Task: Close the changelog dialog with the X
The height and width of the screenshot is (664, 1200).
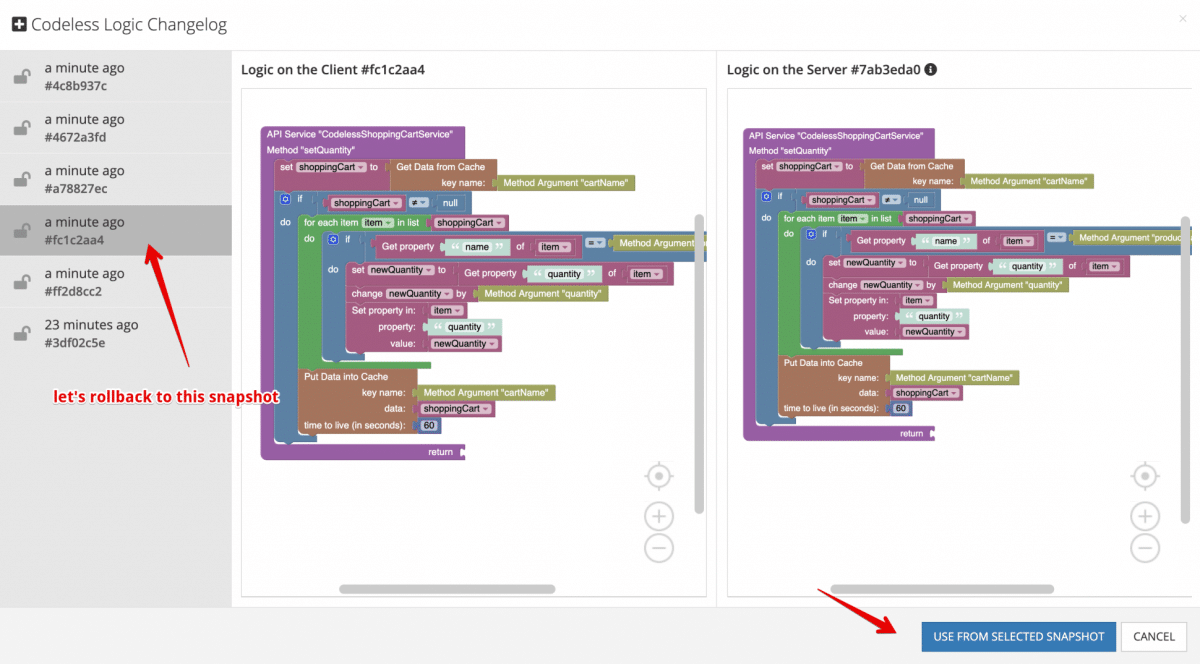Action: click(1181, 19)
